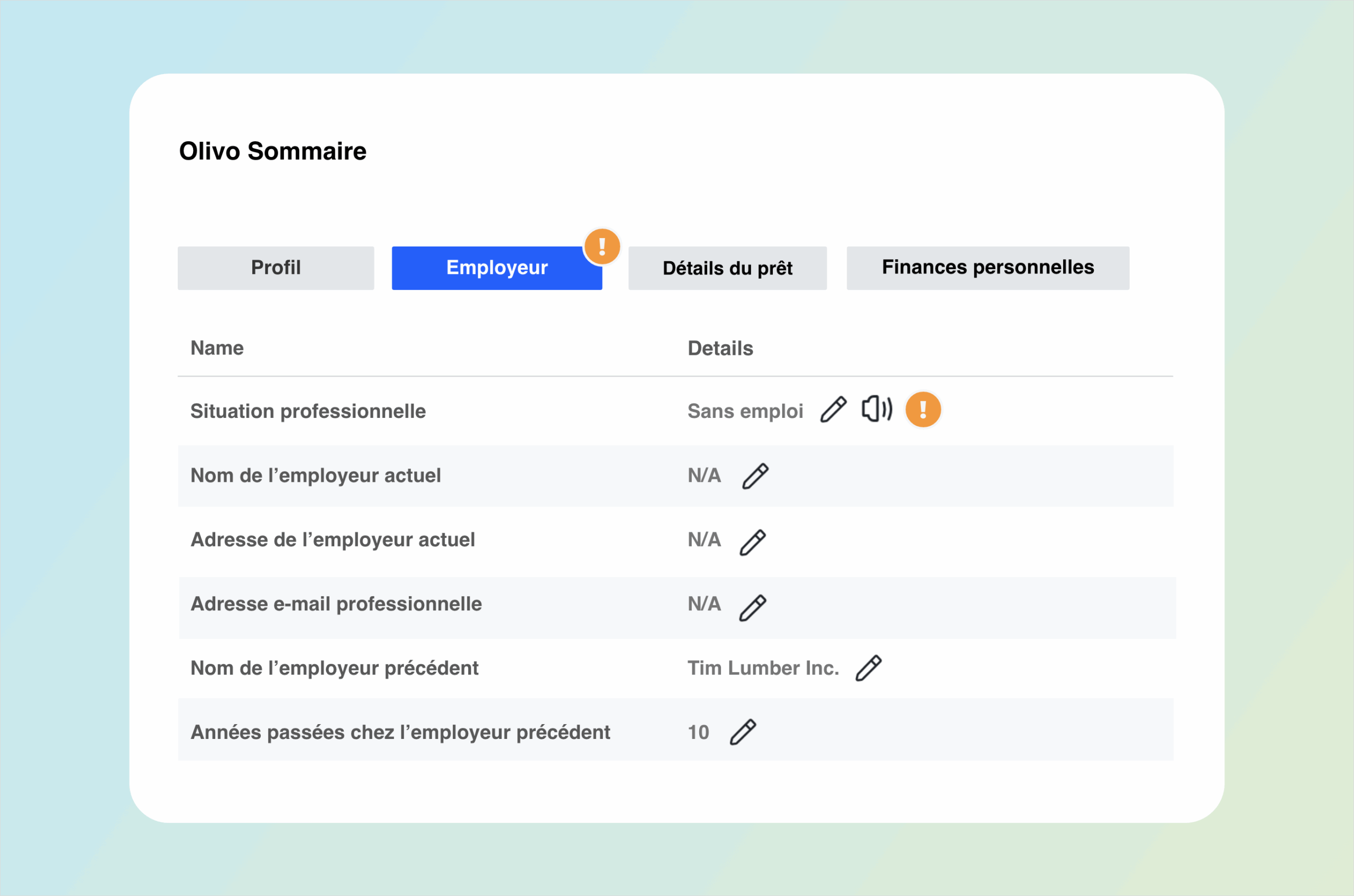The width and height of the screenshot is (1354, 896).
Task: Open the Détails du prêt tab
Action: pos(727,268)
